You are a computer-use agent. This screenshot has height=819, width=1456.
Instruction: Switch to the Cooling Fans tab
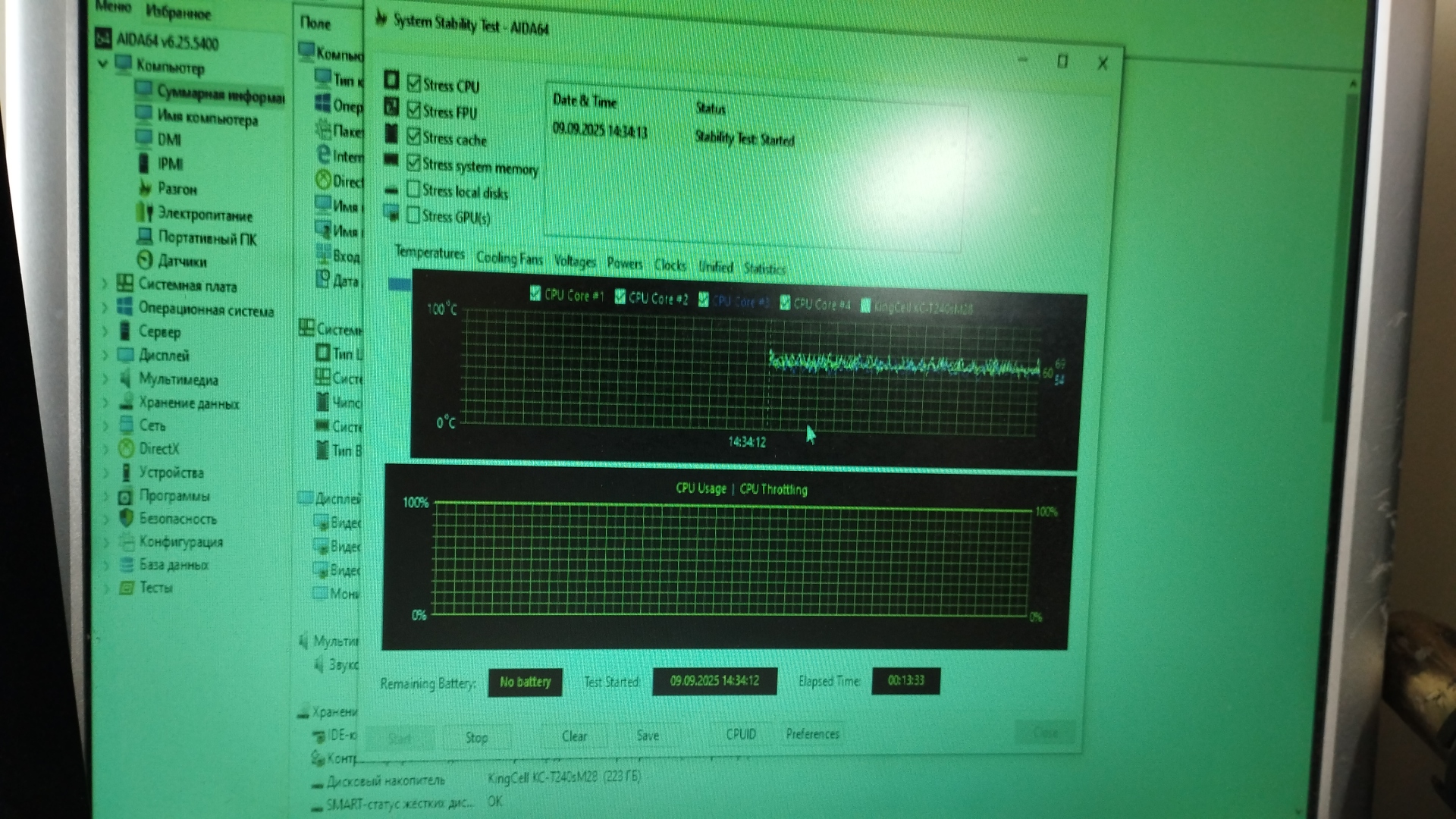pos(509,259)
